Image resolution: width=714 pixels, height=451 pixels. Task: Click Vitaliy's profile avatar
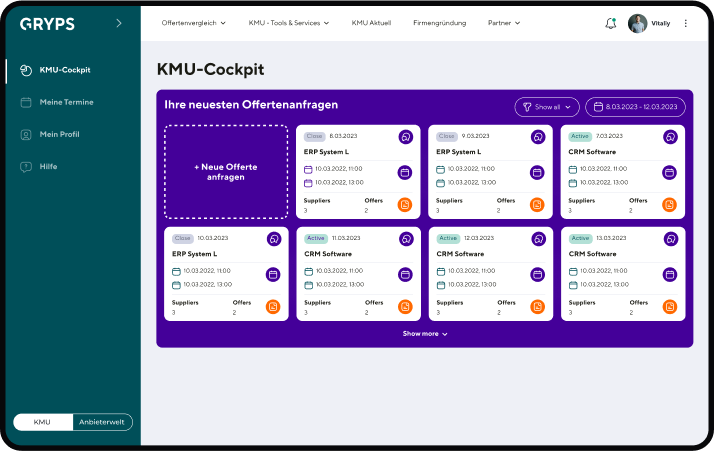[637, 23]
